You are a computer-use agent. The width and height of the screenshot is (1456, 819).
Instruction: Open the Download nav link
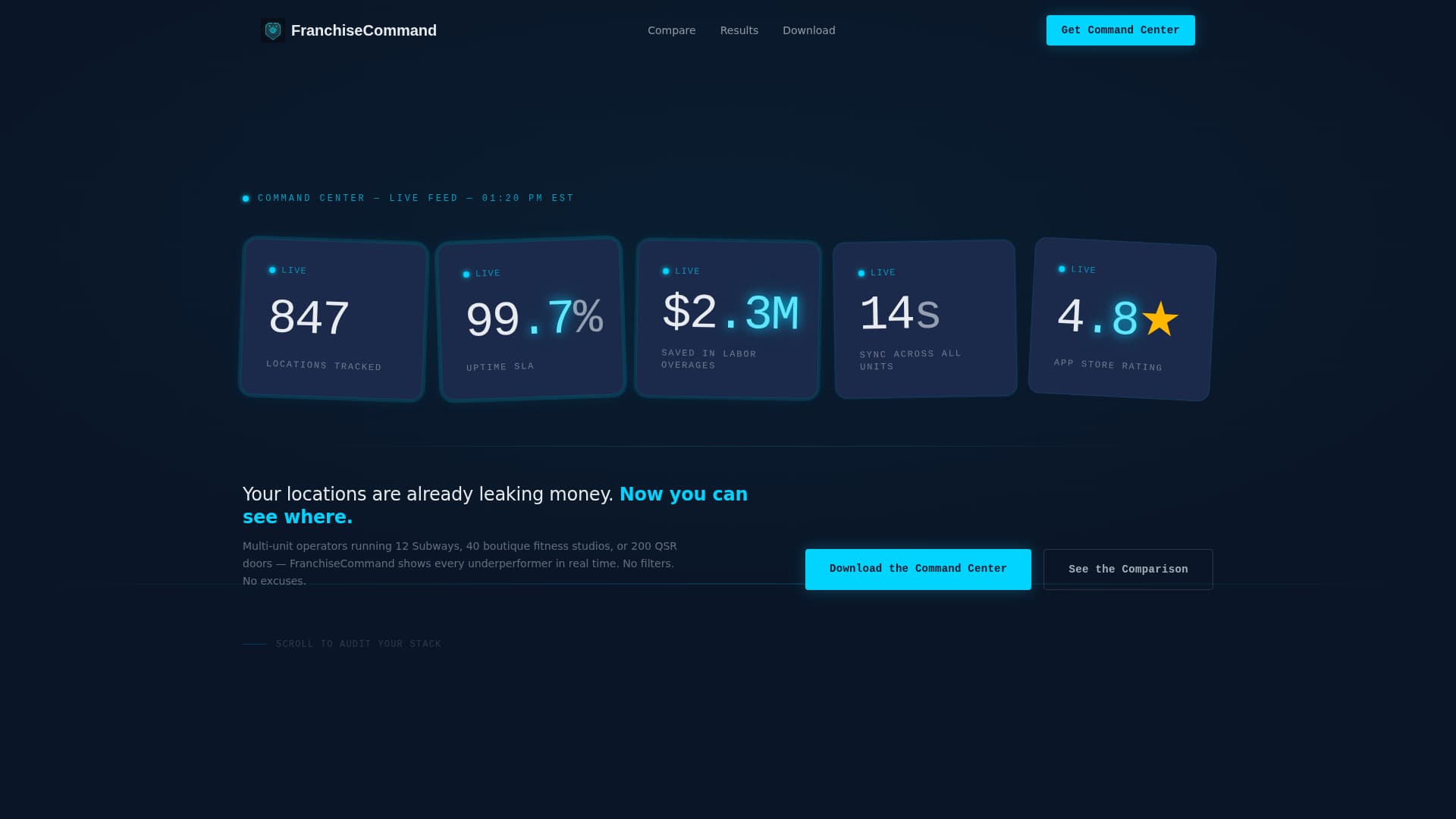point(809,30)
